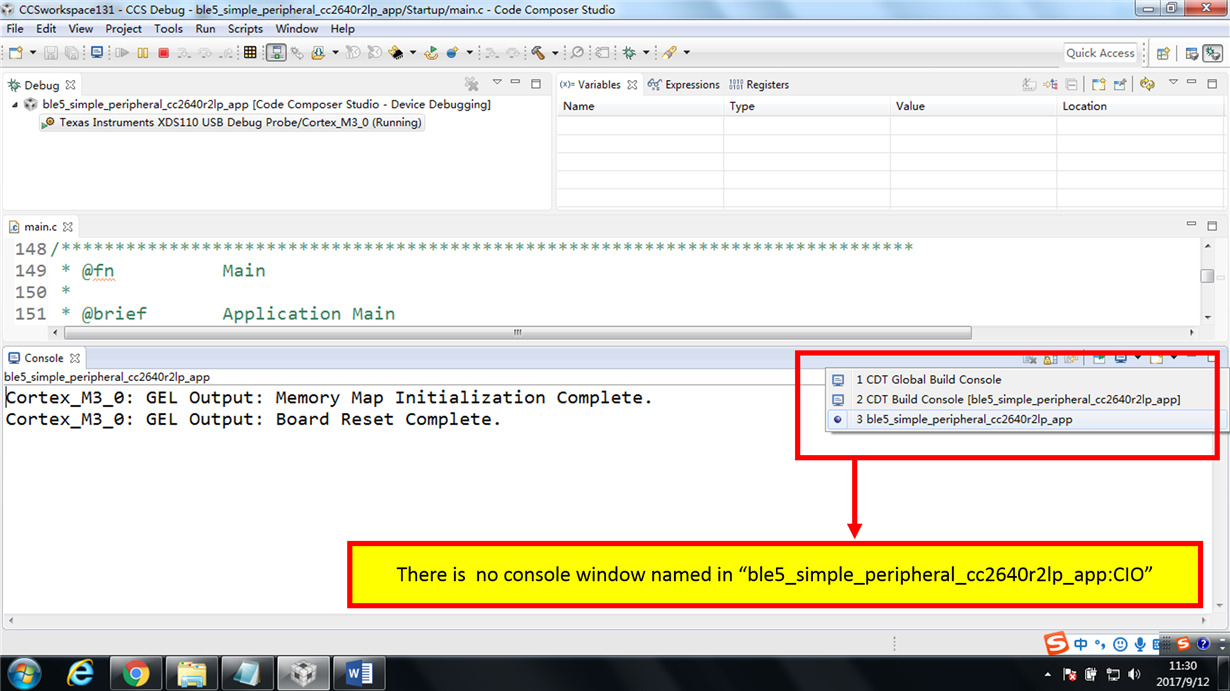Open Microsoft Word from the taskbar
The image size is (1230, 691).
(359, 673)
